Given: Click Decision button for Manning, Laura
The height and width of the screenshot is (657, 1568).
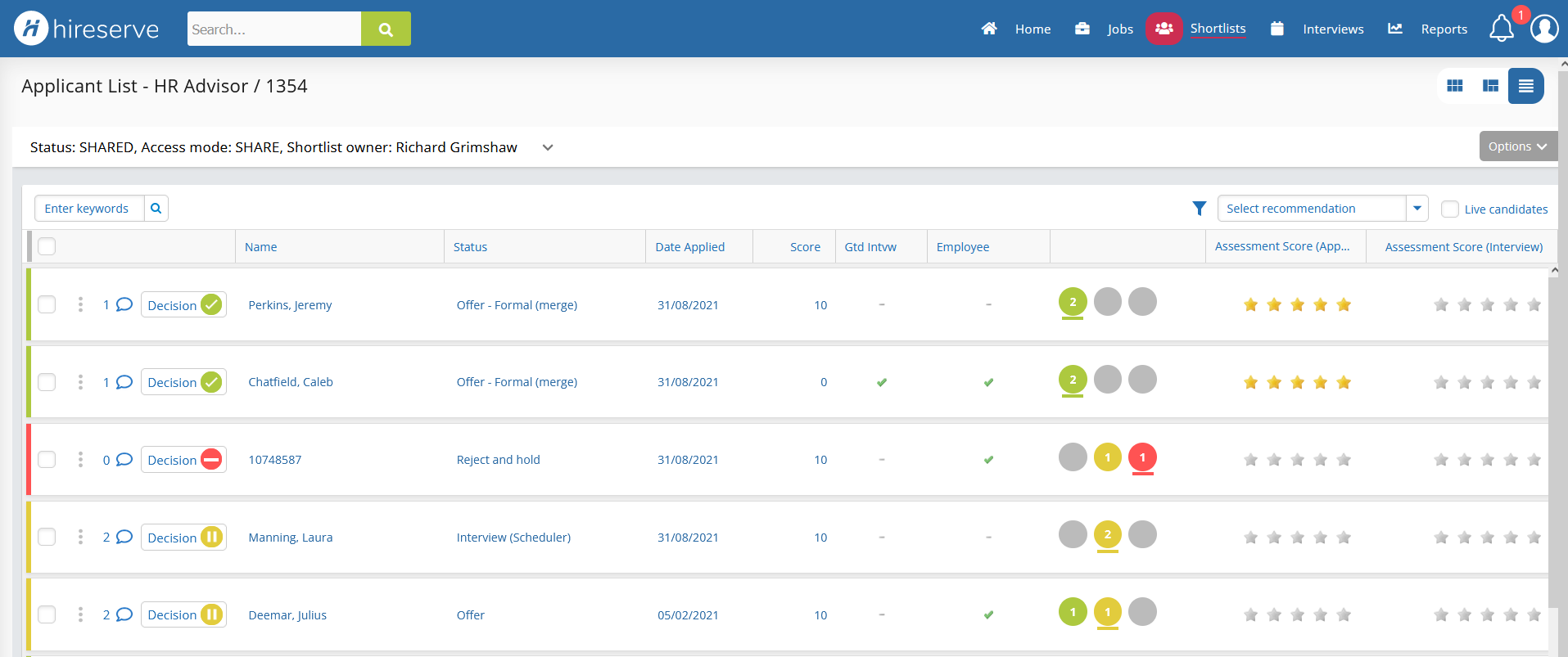Looking at the screenshot, I should coord(183,537).
